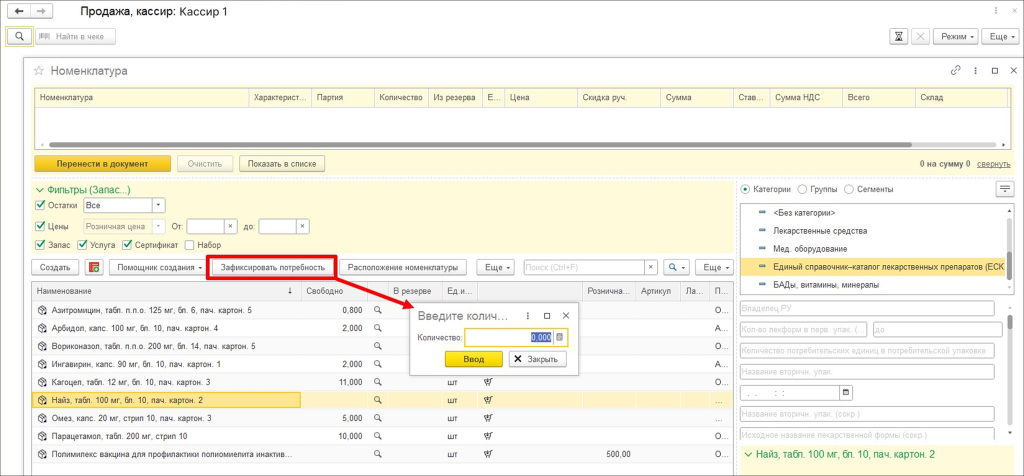Click the calendar icon in the date field
1024x476 pixels.
click(847, 392)
